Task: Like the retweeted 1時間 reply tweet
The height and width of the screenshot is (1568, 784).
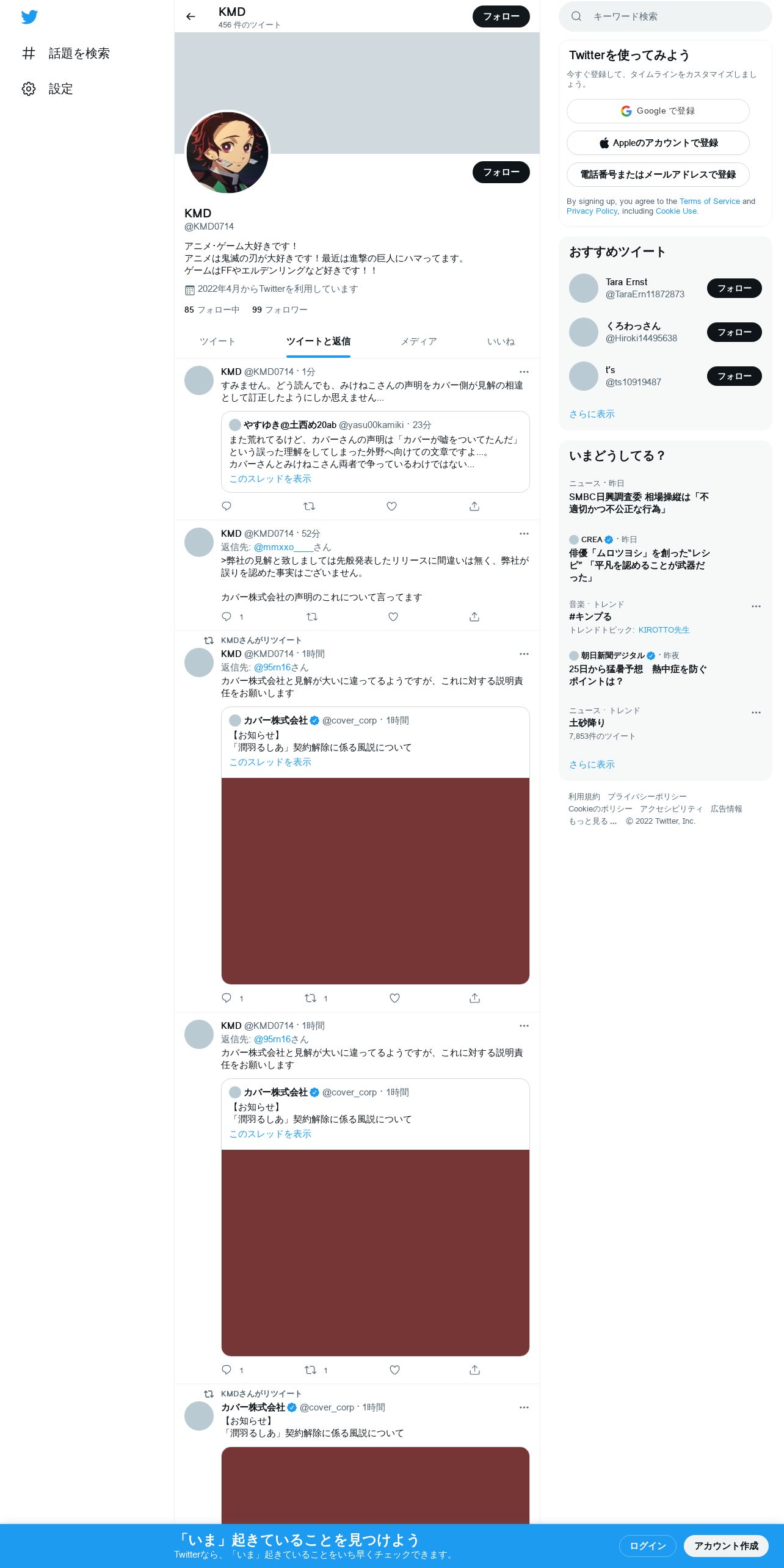Action: (x=394, y=998)
